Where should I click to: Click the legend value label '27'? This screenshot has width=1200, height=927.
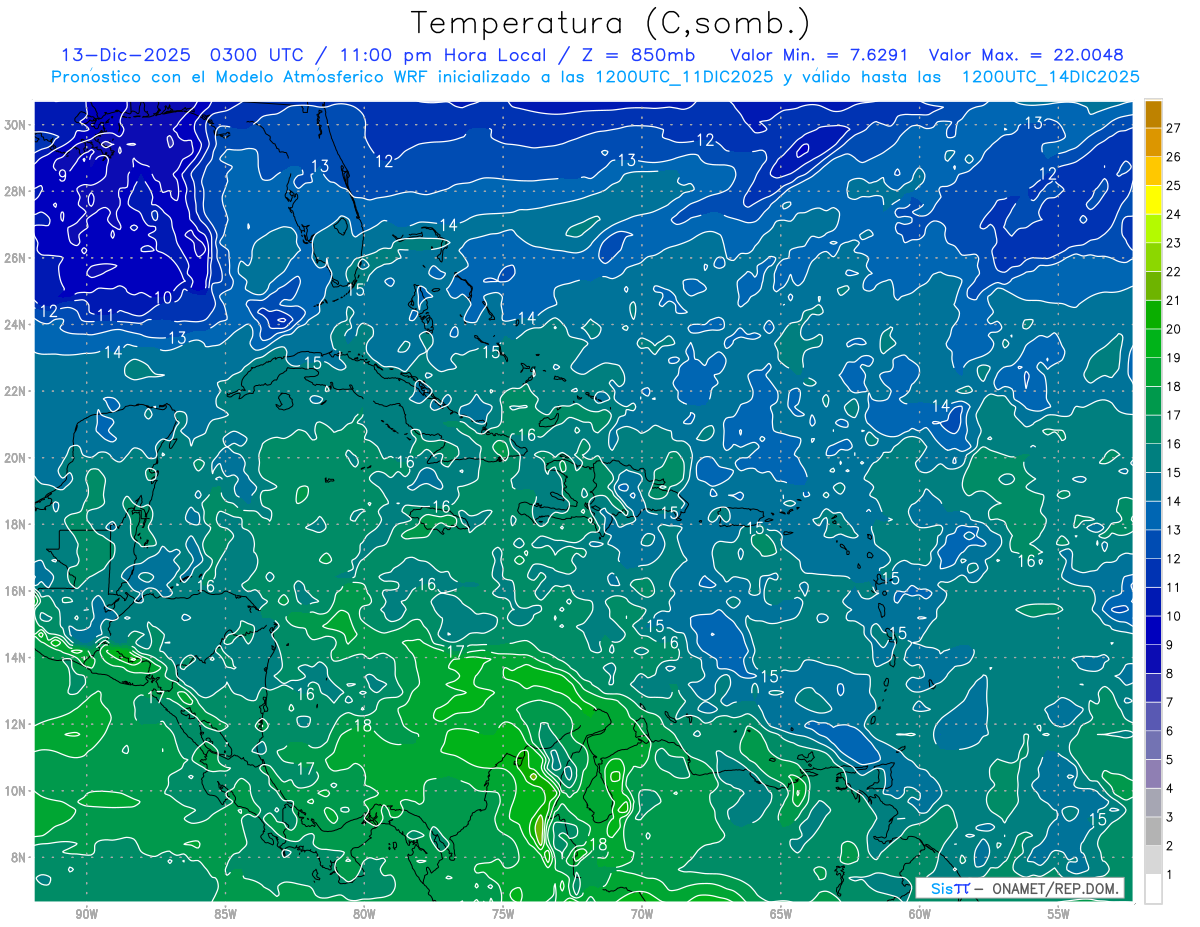[x=1173, y=128]
